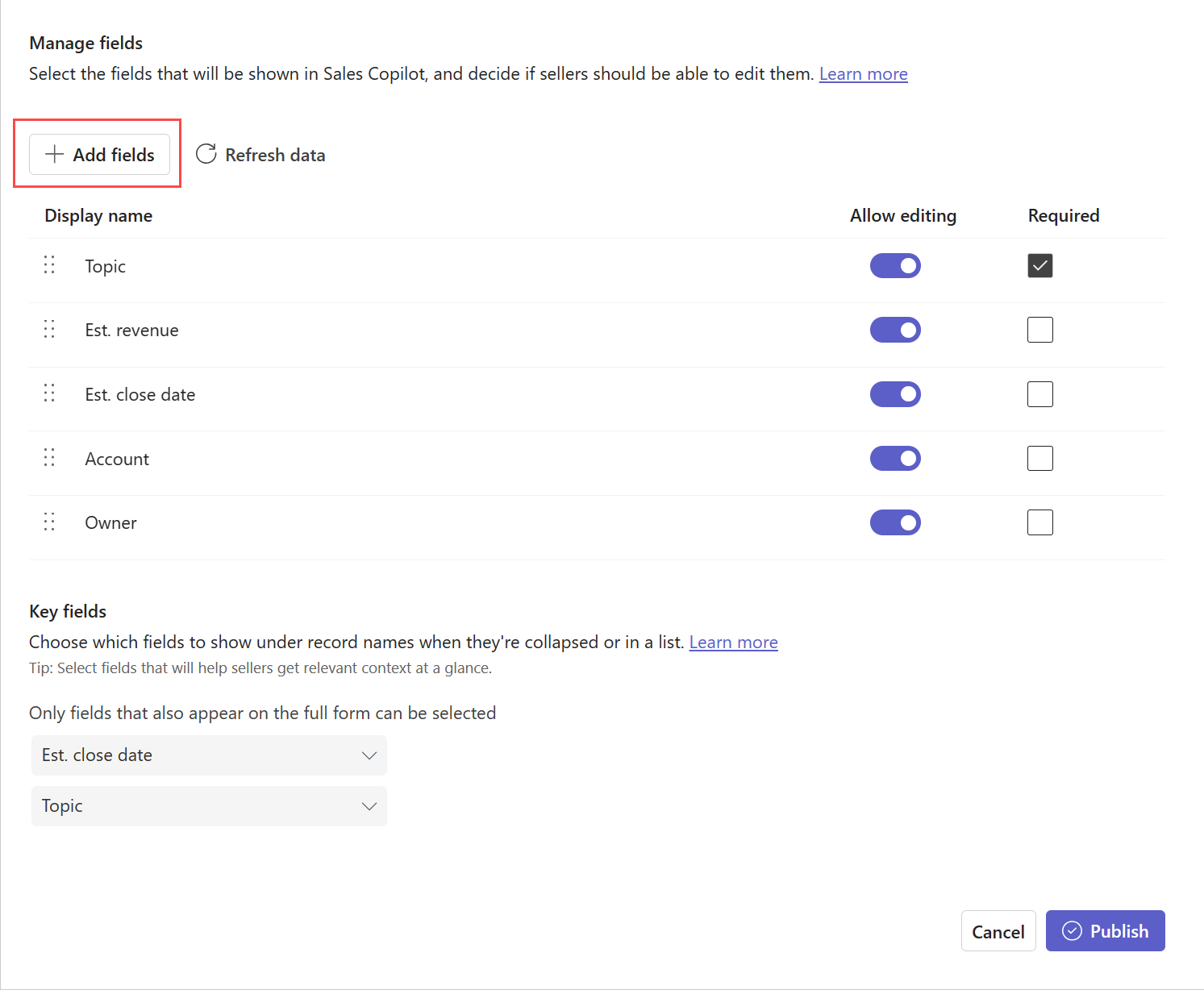Viewport: 1204px width, 990px height.
Task: Uncheck the Required checkbox for Topic
Action: [x=1039, y=265]
